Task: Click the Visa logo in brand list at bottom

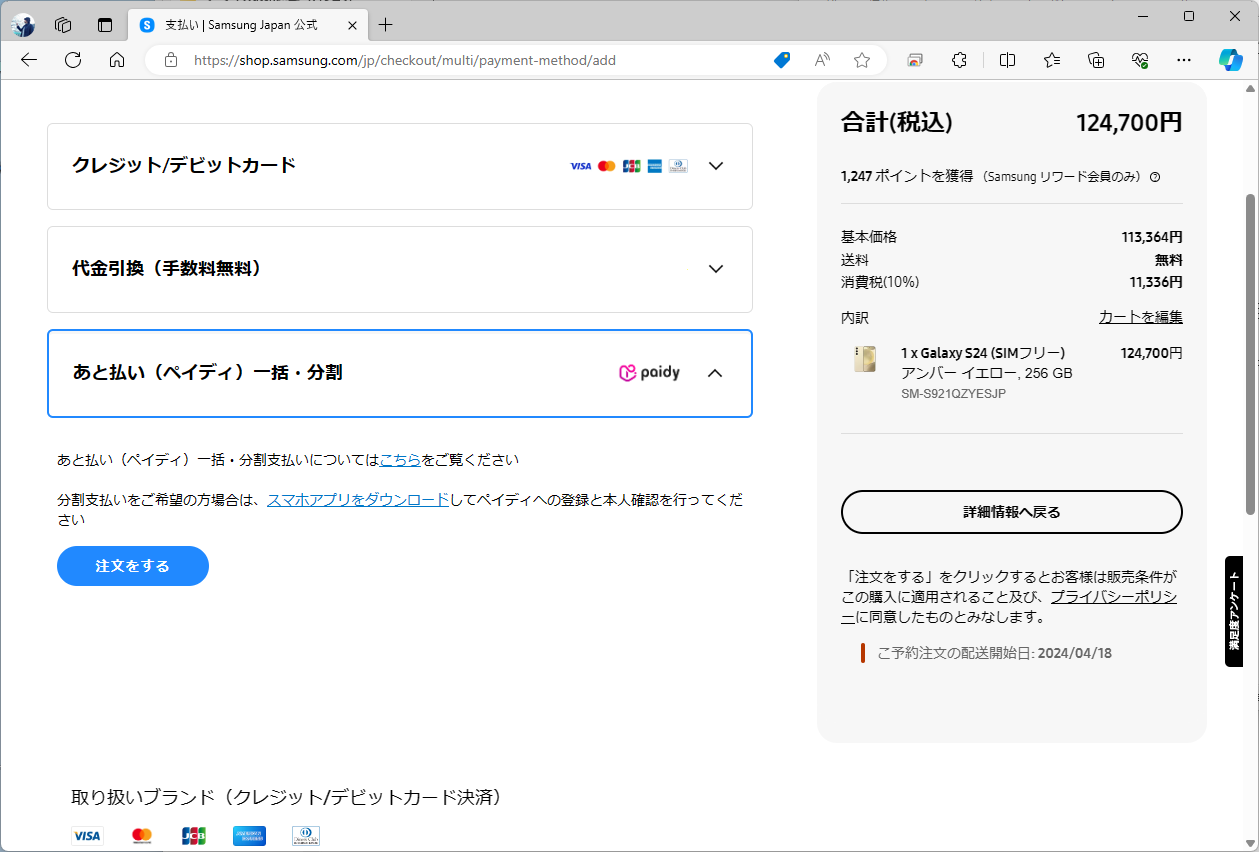Action: 87,836
